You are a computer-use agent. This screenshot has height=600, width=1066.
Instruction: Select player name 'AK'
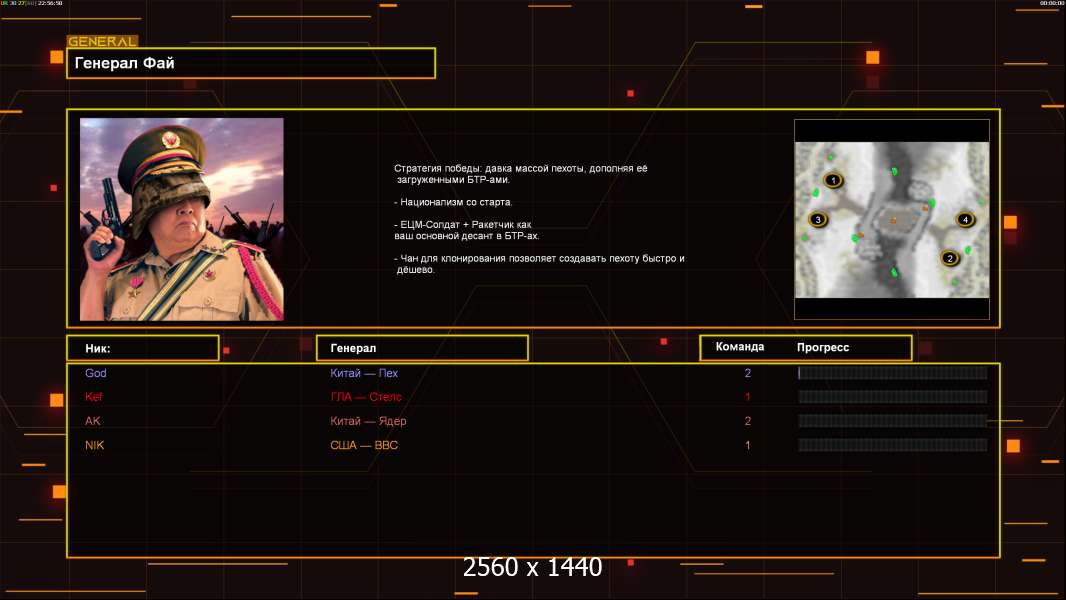click(x=92, y=421)
